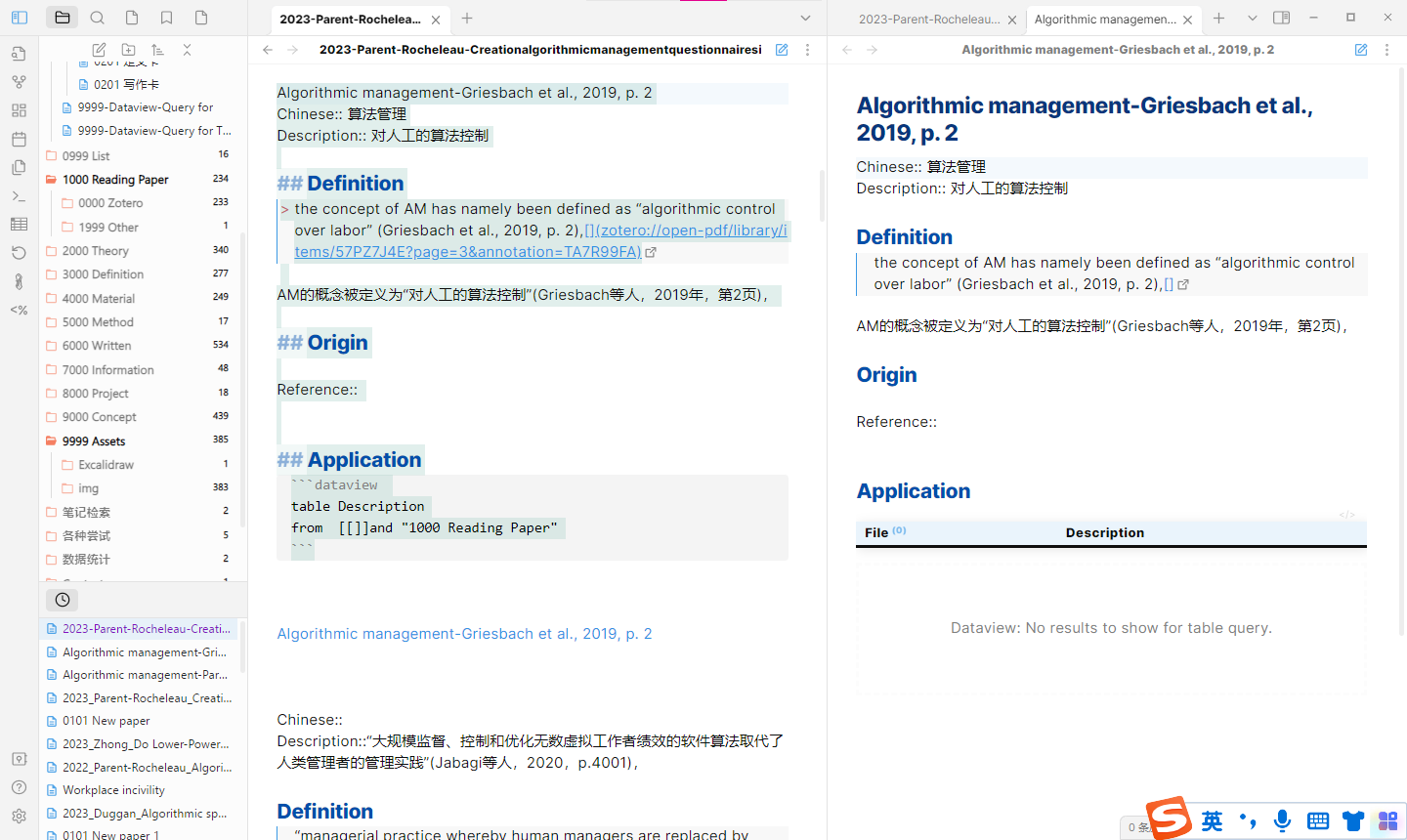The width and height of the screenshot is (1407, 840).
Task: Open more options in left pane
Action: click(x=807, y=50)
